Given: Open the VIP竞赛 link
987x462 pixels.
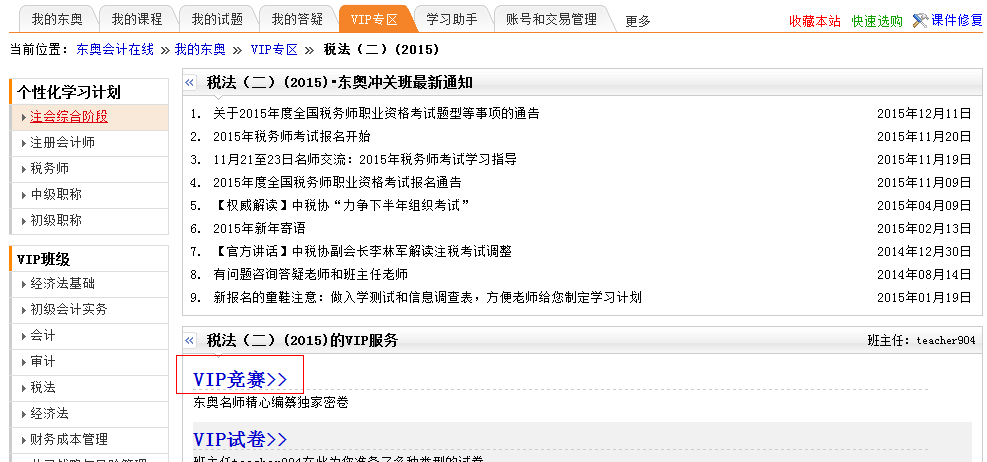Looking at the screenshot, I should [x=240, y=379].
